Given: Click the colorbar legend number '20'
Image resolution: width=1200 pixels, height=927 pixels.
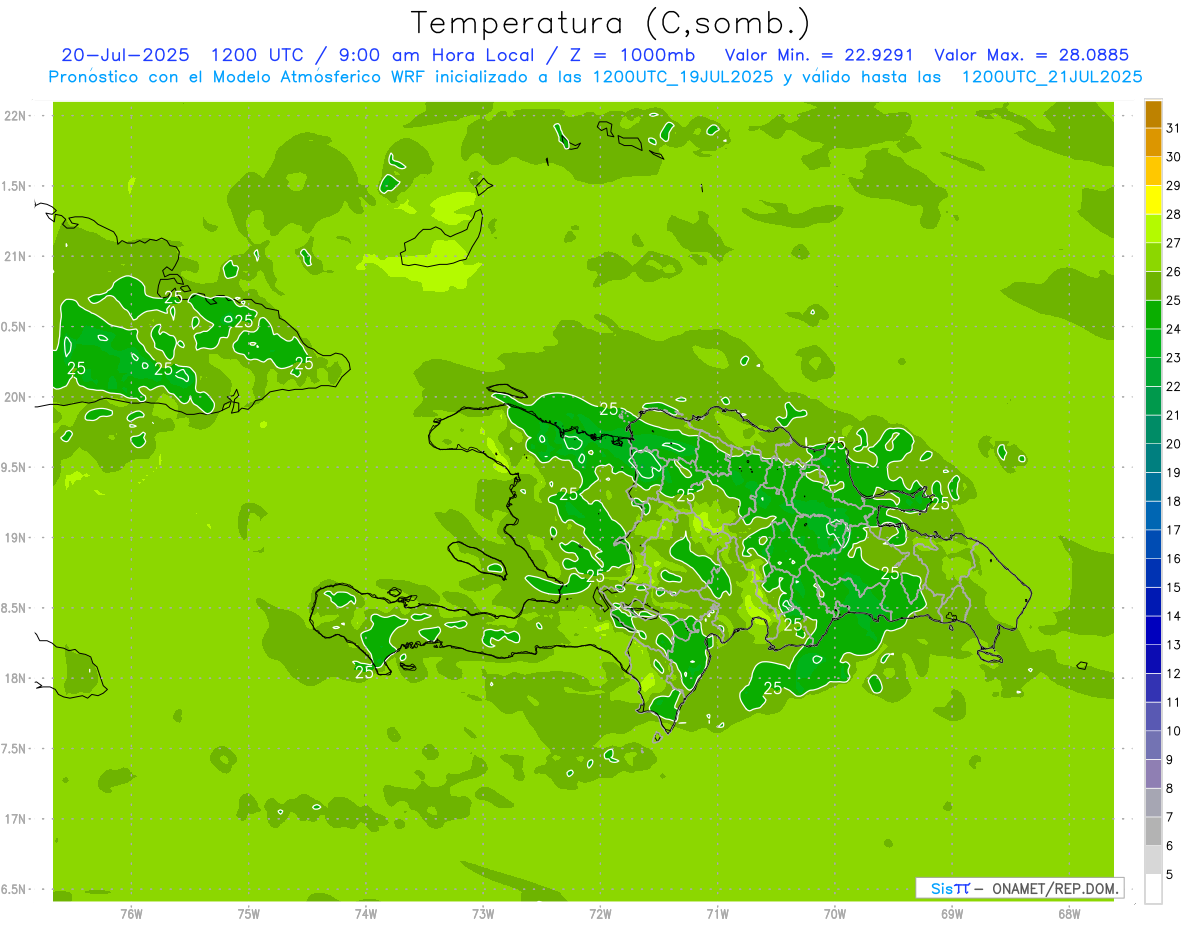Looking at the screenshot, I should click(x=1174, y=444).
